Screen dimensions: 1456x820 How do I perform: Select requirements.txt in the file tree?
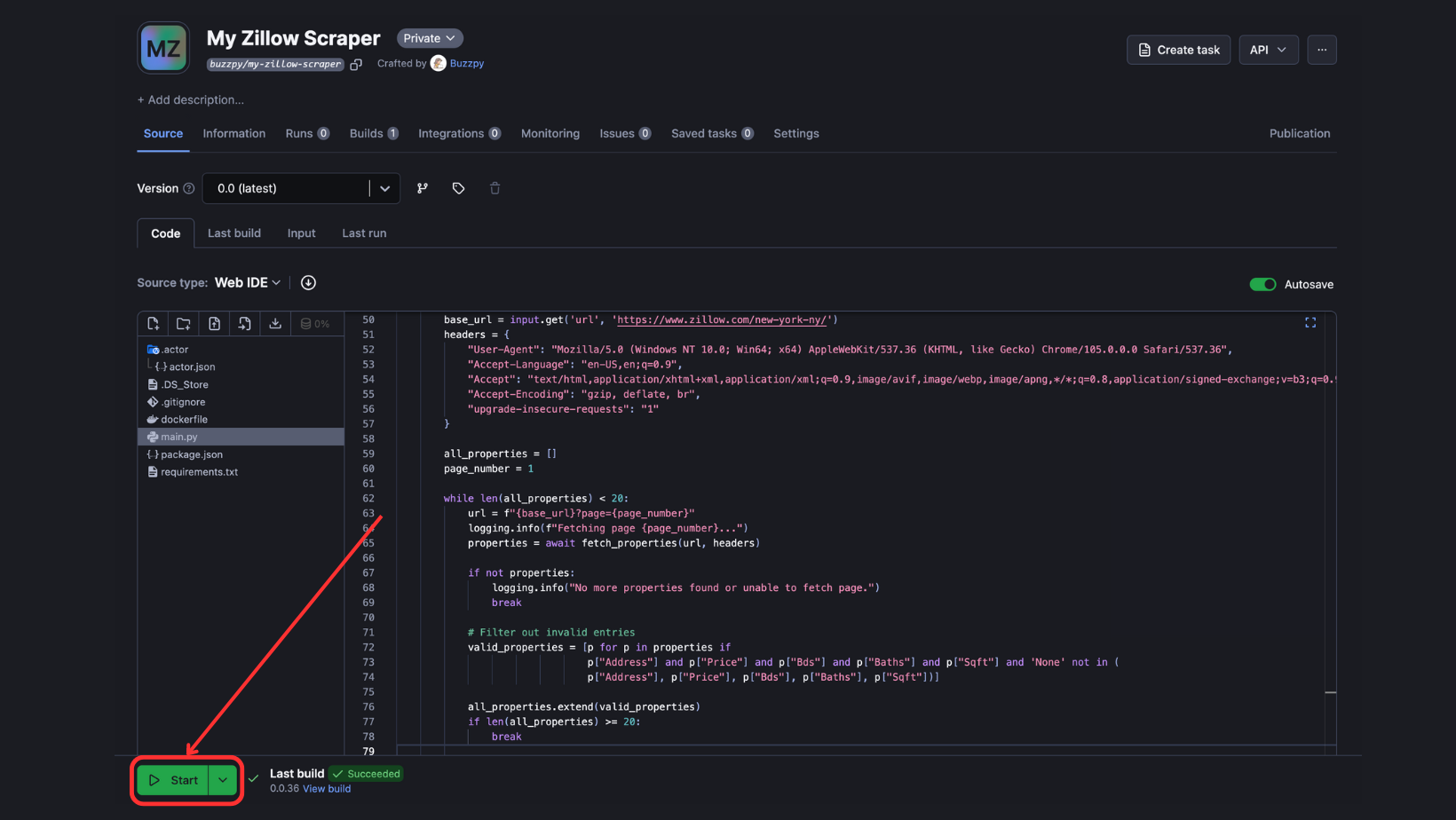(x=200, y=471)
